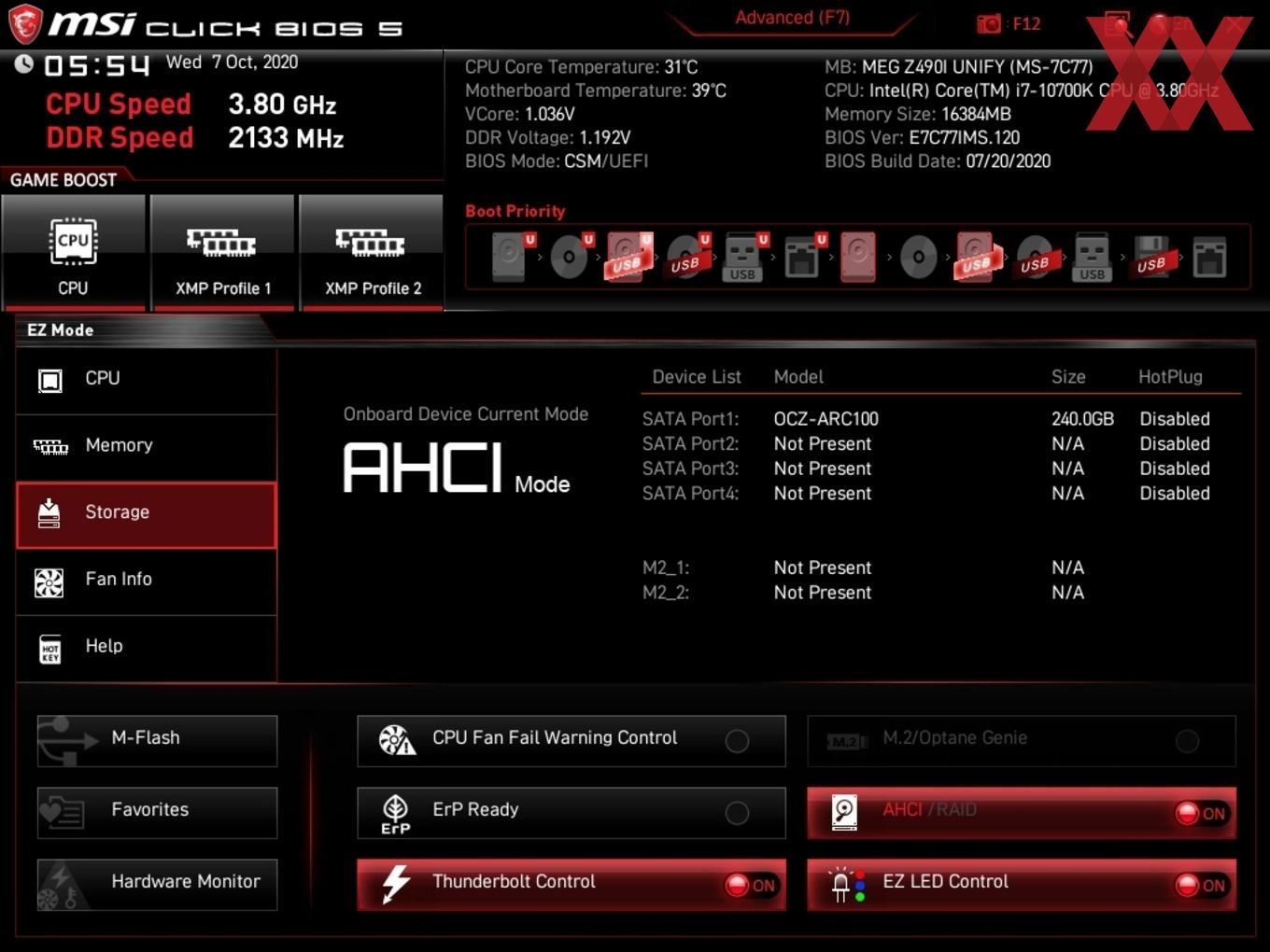Click HotPlug Disabled value for SATA Port4
Screen dimensions: 1270x952
click(1175, 494)
